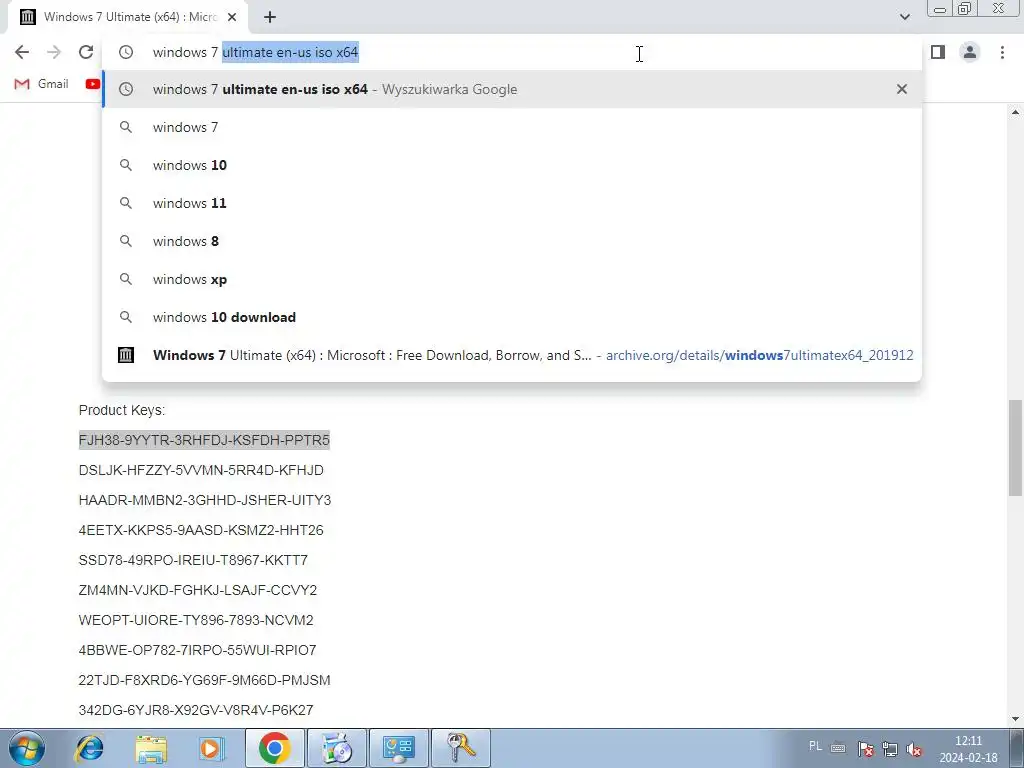1024x768 pixels.
Task: Click the browser forward arrow
Action: 54,52
